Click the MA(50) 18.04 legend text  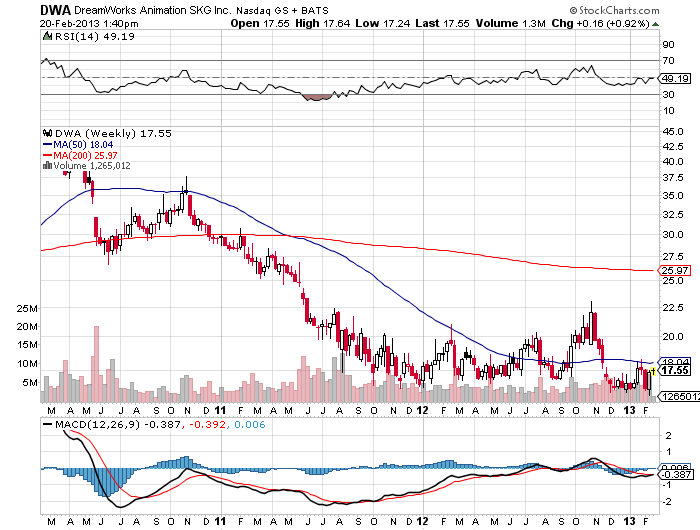point(83,145)
